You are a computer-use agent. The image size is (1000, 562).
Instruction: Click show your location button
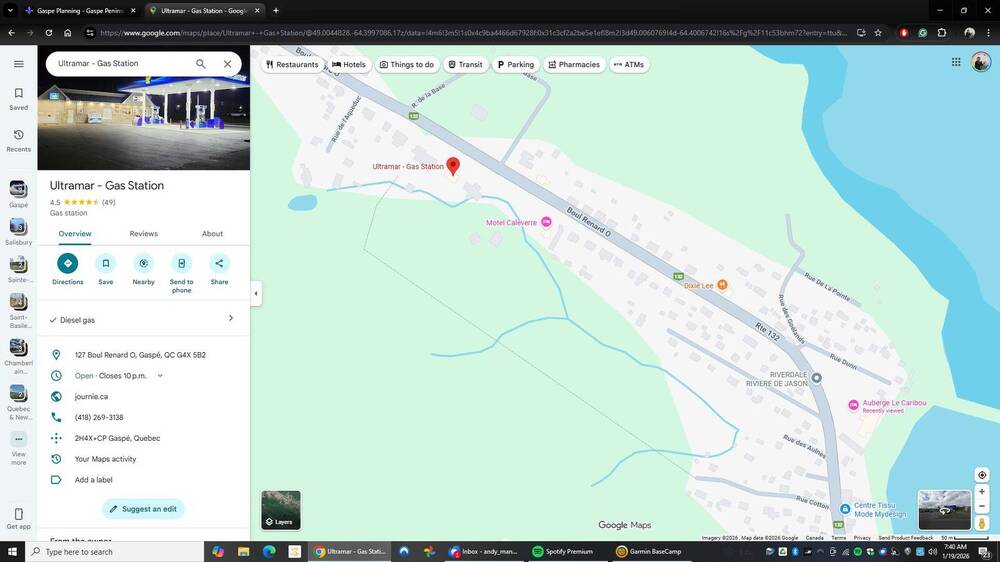pos(982,475)
